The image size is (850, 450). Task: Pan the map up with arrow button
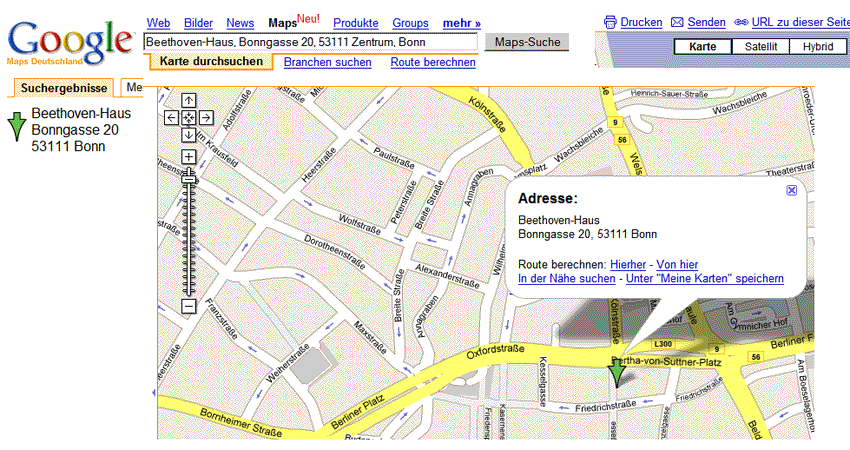click(x=189, y=100)
